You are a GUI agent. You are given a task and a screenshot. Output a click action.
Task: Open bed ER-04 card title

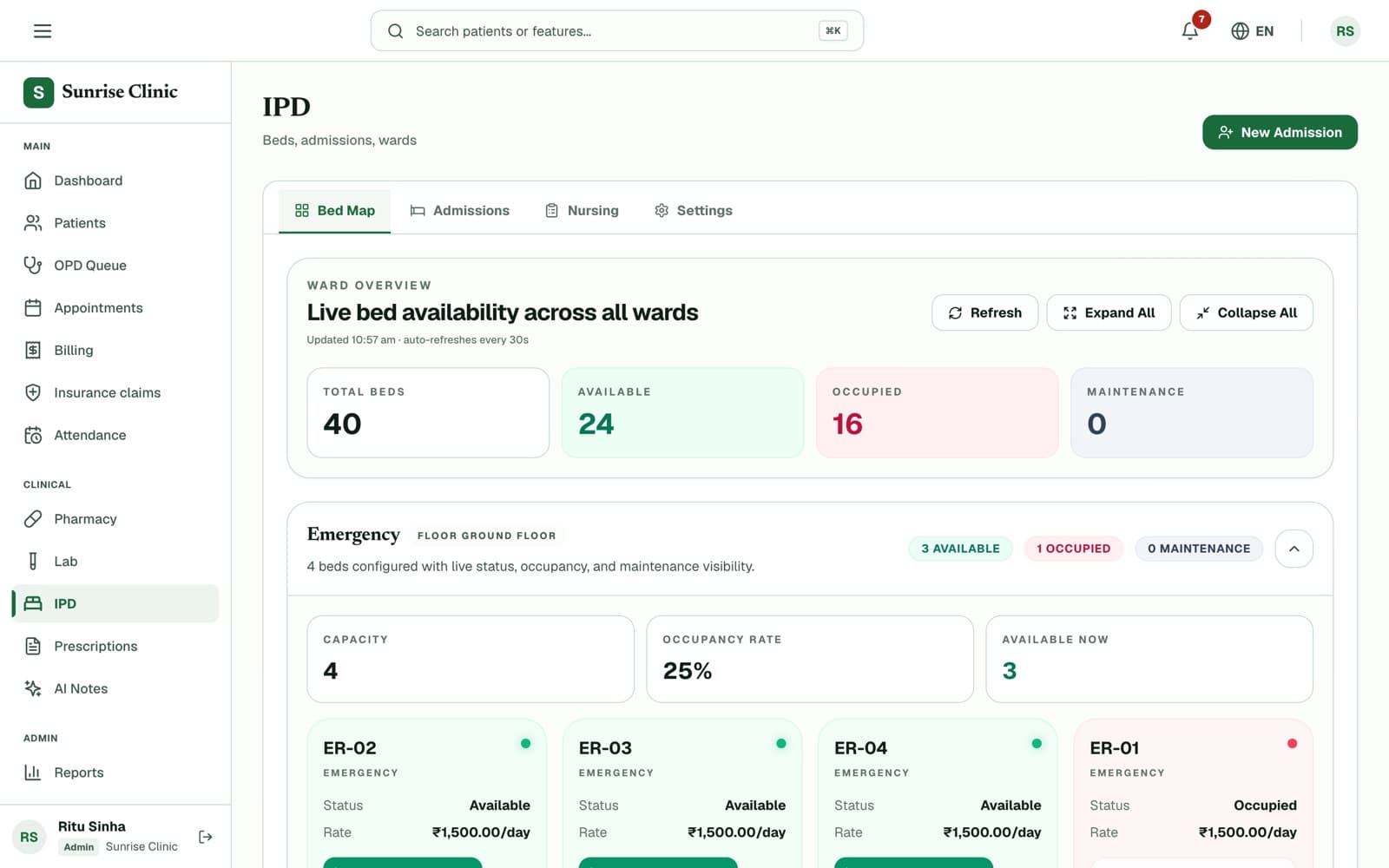(x=861, y=748)
